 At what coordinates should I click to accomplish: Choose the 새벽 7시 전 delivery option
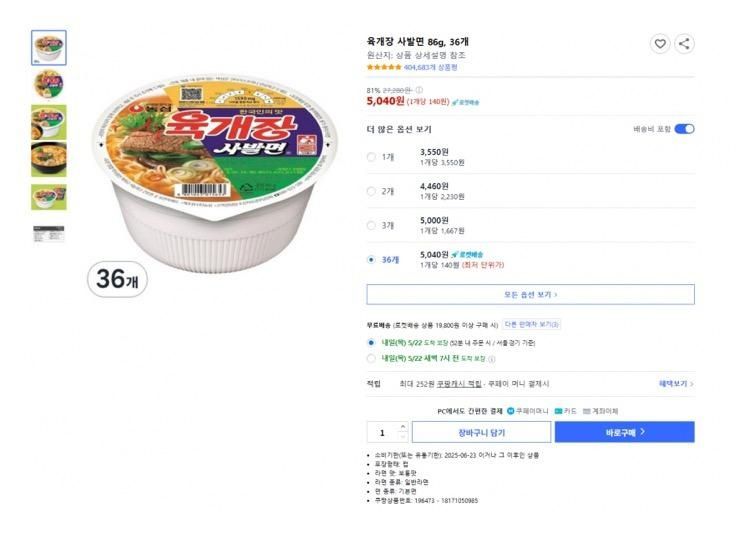(x=372, y=358)
